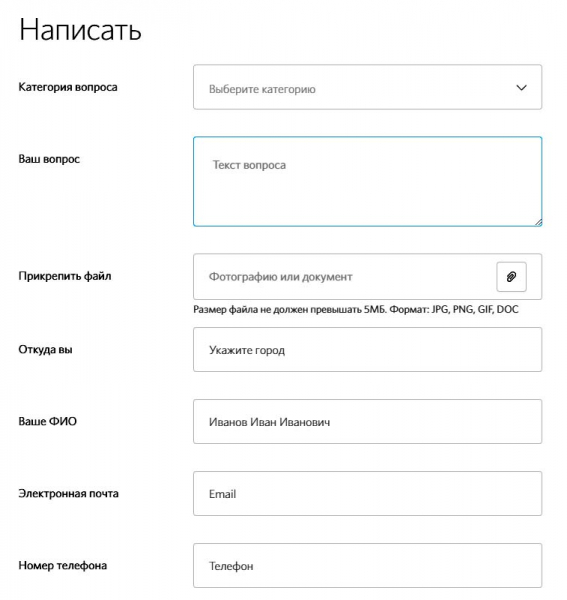This screenshot has width=567, height=600.
Task: Click the 'Написать' page heading
Action: pos(80,29)
